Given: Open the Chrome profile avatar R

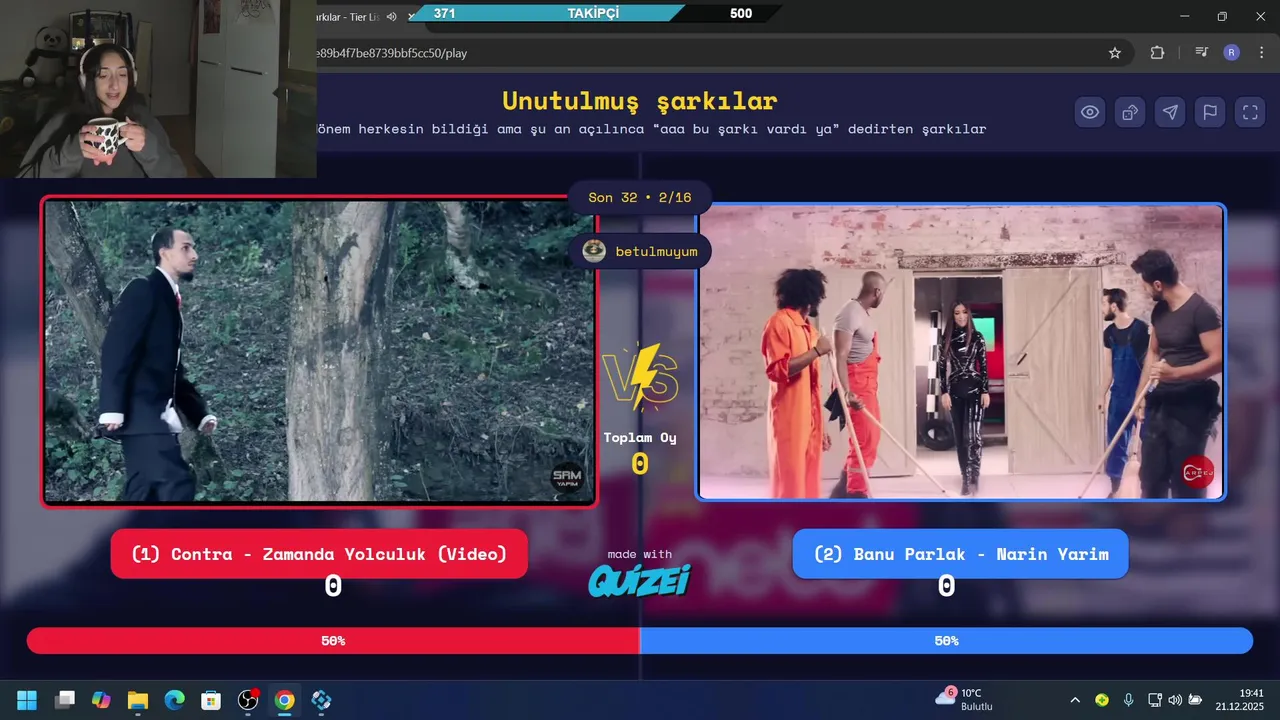Looking at the screenshot, I should [x=1231, y=53].
